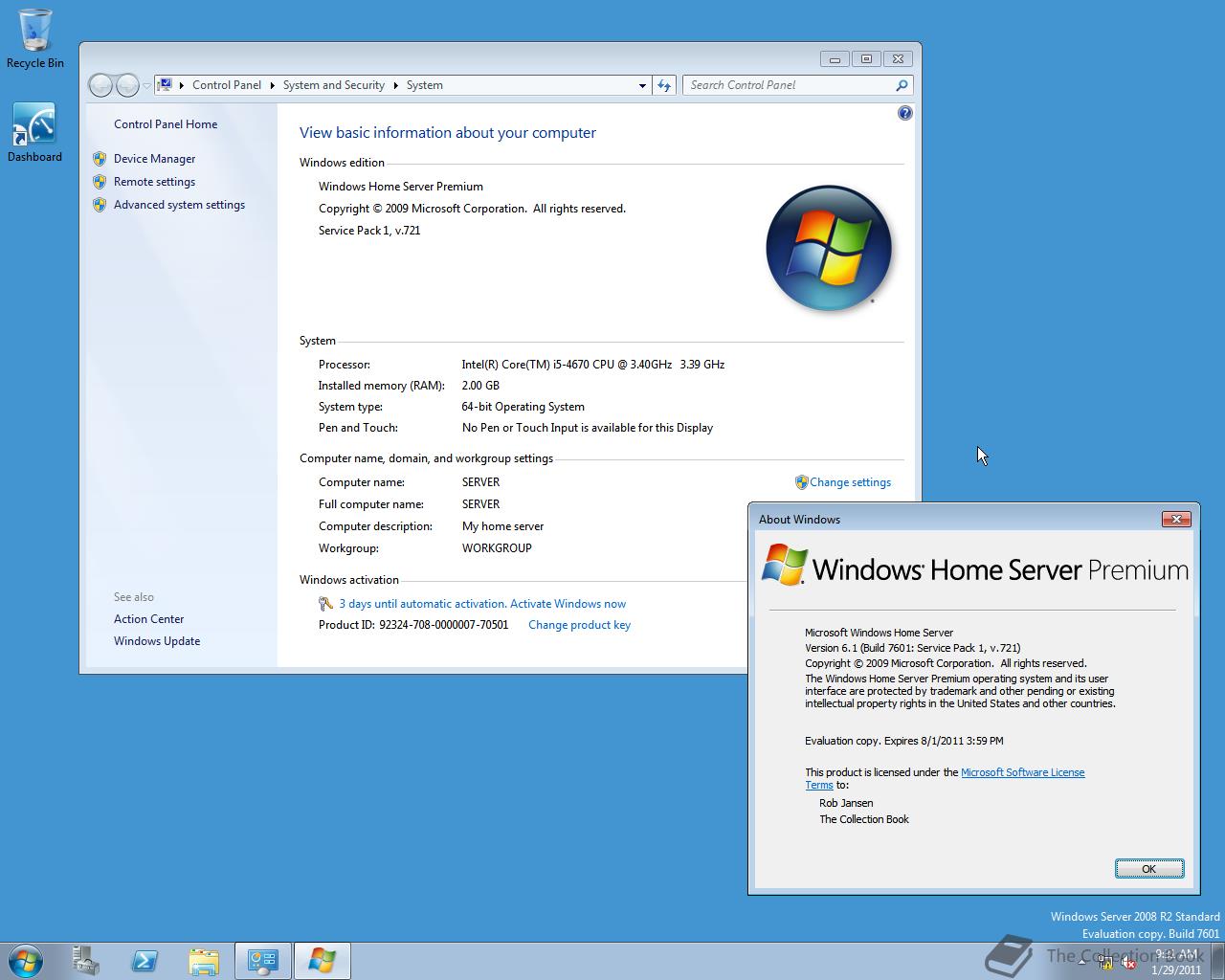Focus the Search Control Panel field
The image size is (1225, 980).
click(x=791, y=85)
